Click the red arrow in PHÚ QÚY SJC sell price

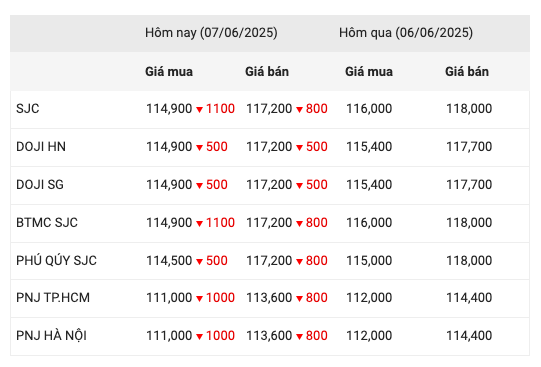(299, 261)
